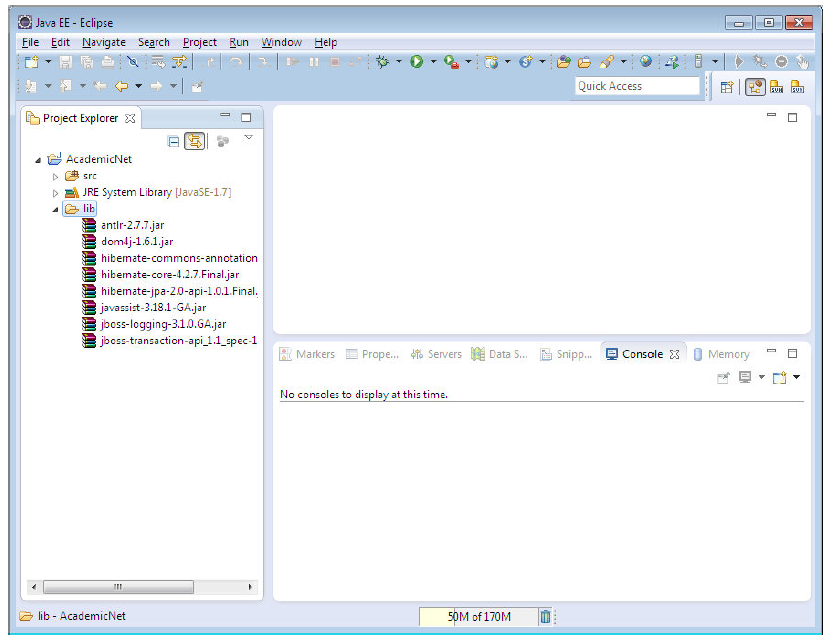Click the Search flashlight toolbar icon
Screen dimensions: 833x639
(x=607, y=62)
